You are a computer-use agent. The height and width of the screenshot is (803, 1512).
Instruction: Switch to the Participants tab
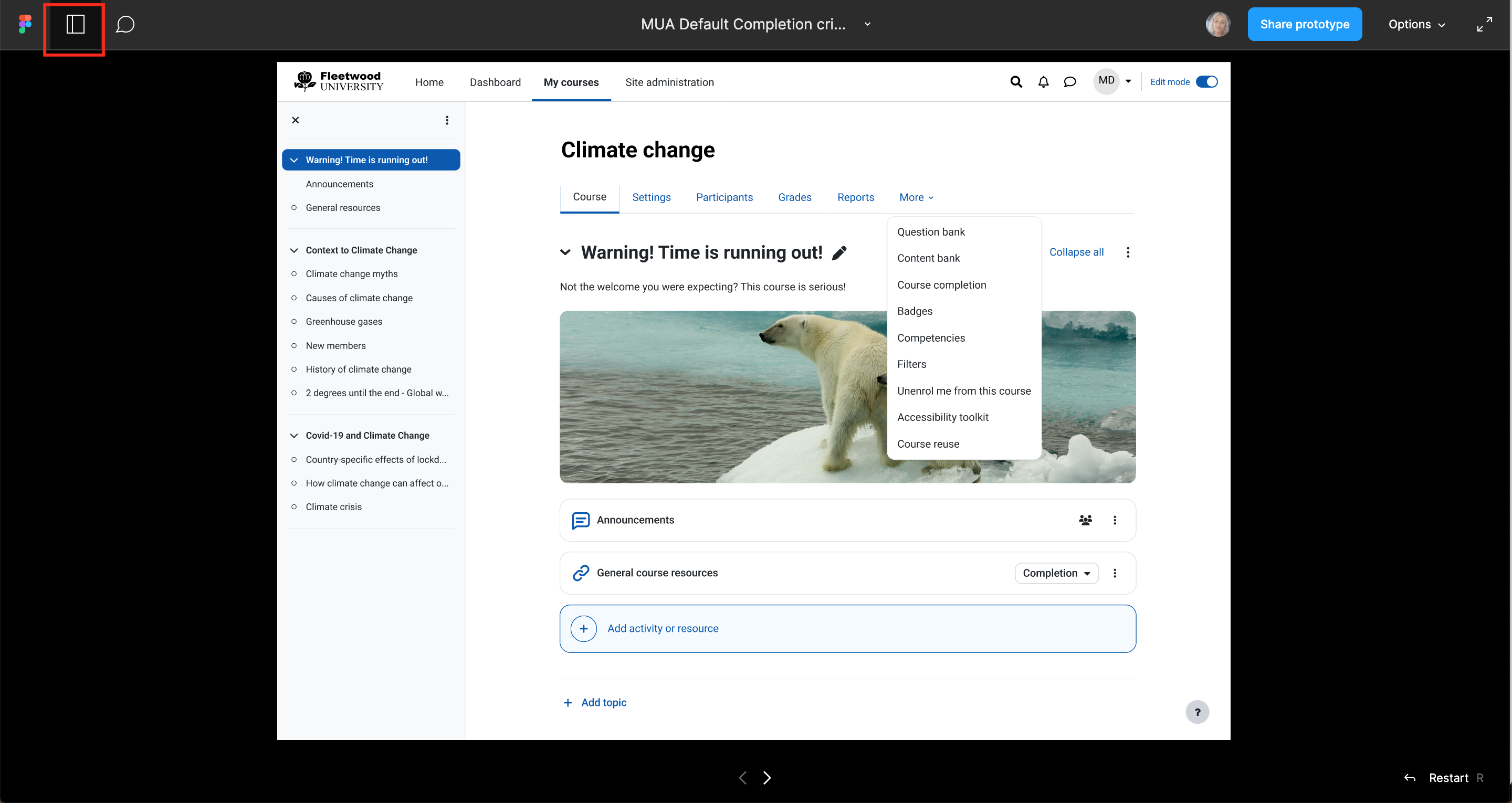[724, 197]
